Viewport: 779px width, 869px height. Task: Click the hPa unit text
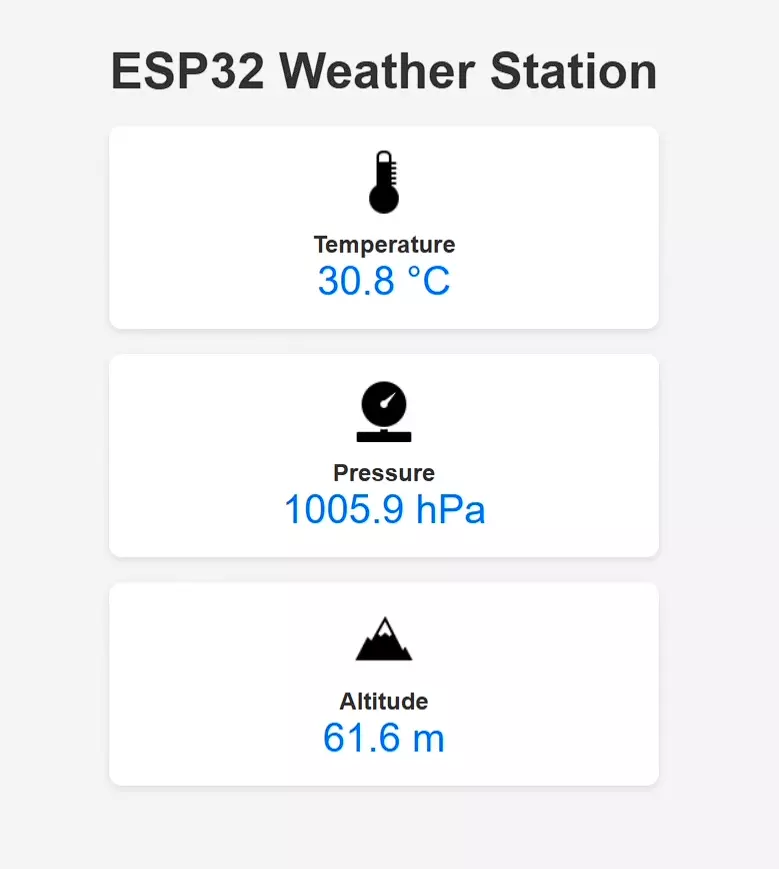450,509
